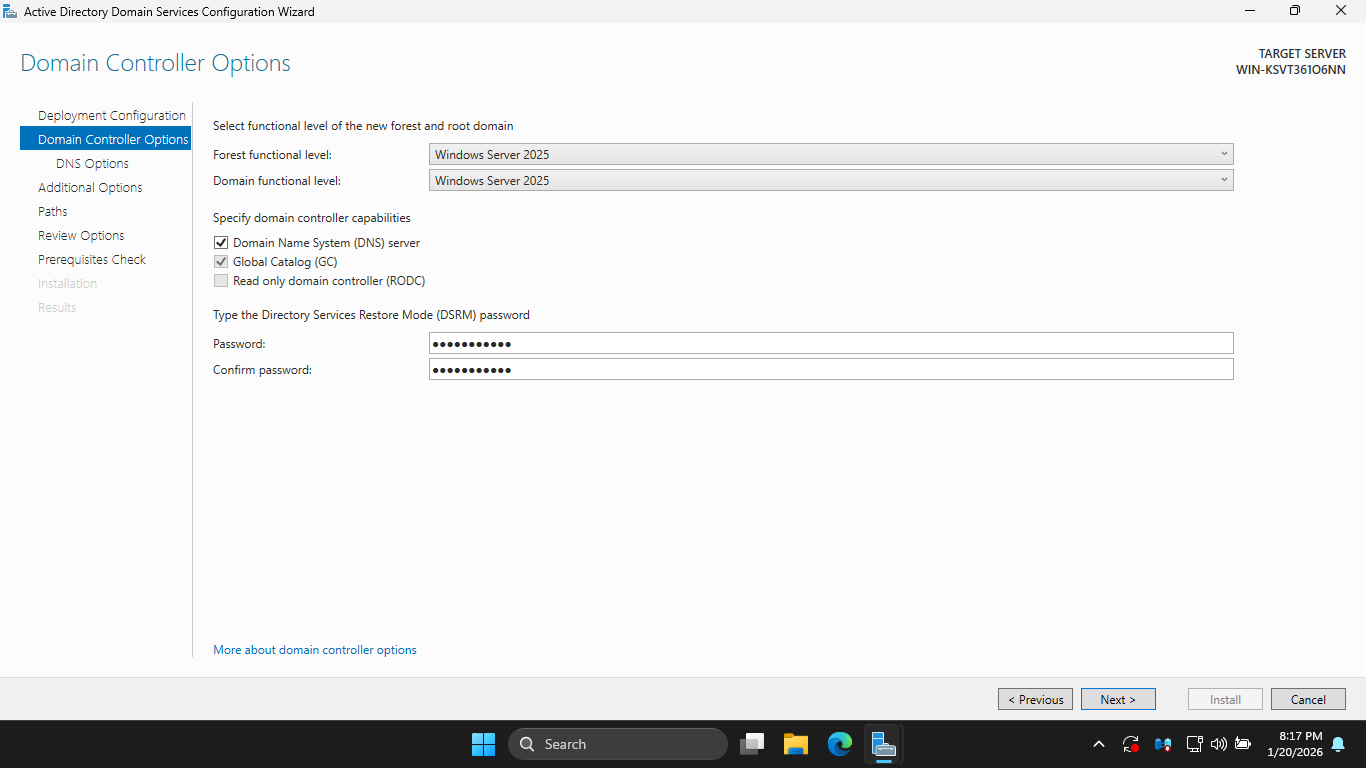This screenshot has width=1366, height=768.
Task: Open Additional Options wizard page
Action: 90,188
